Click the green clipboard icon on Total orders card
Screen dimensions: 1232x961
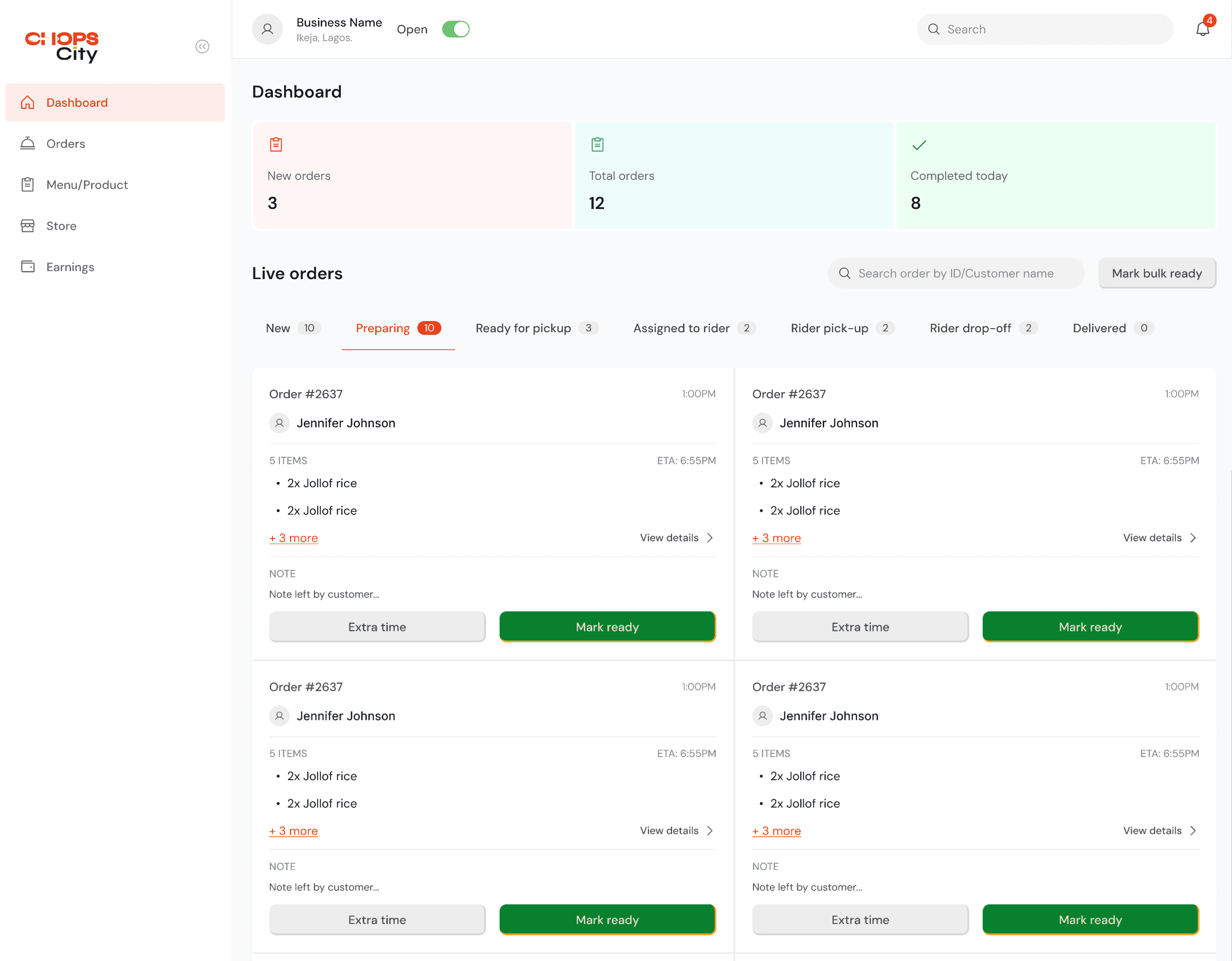597,145
